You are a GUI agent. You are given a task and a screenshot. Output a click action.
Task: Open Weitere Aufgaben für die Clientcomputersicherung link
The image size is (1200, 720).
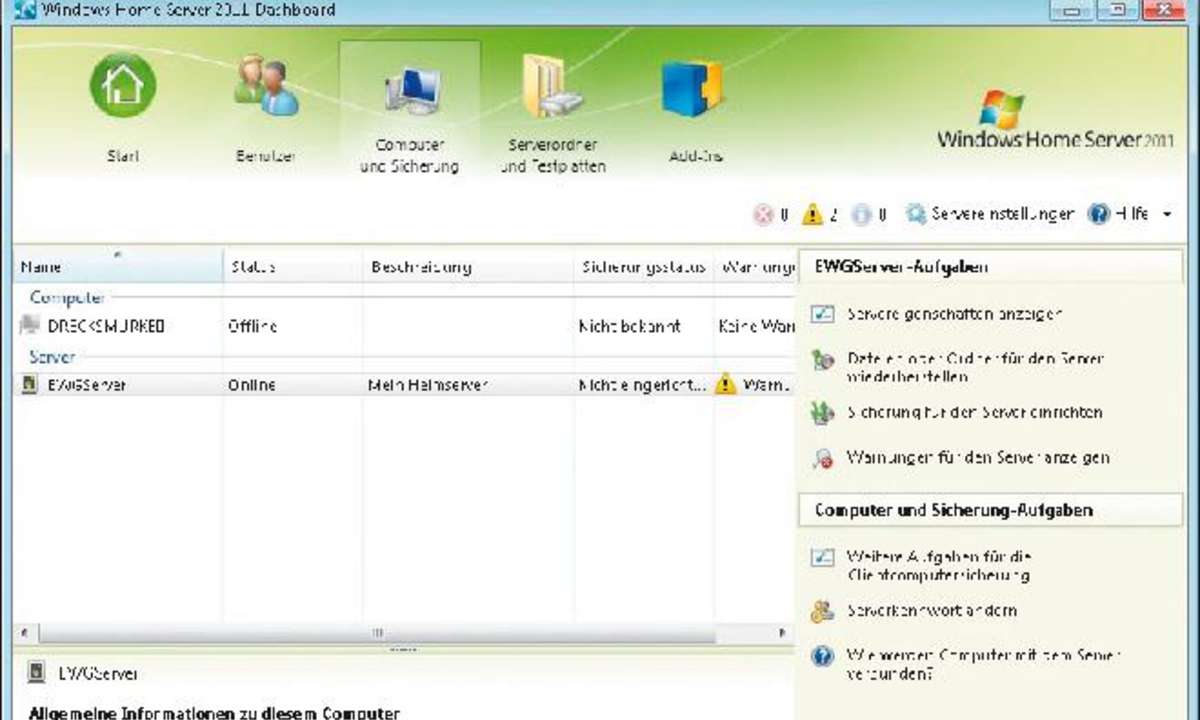(x=938, y=565)
